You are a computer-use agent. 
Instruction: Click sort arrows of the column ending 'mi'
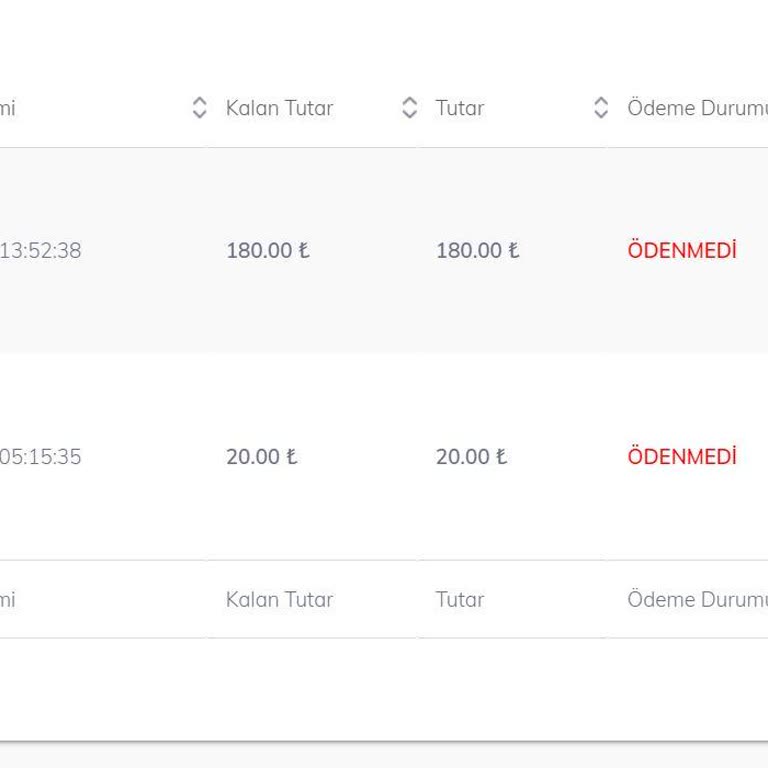point(199,108)
